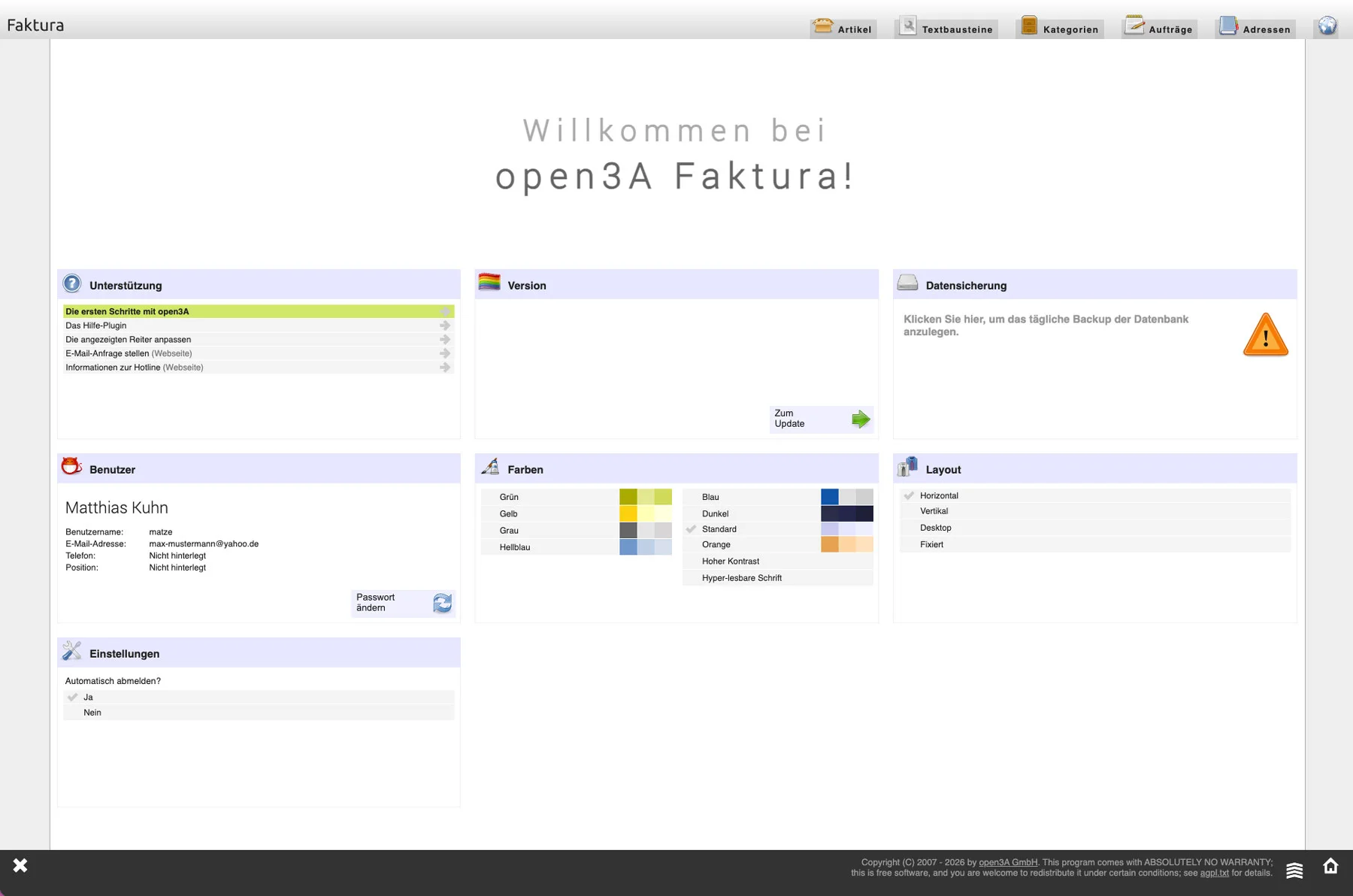Click the Datensicherung panel heading
This screenshot has height=896, width=1353.
click(966, 286)
